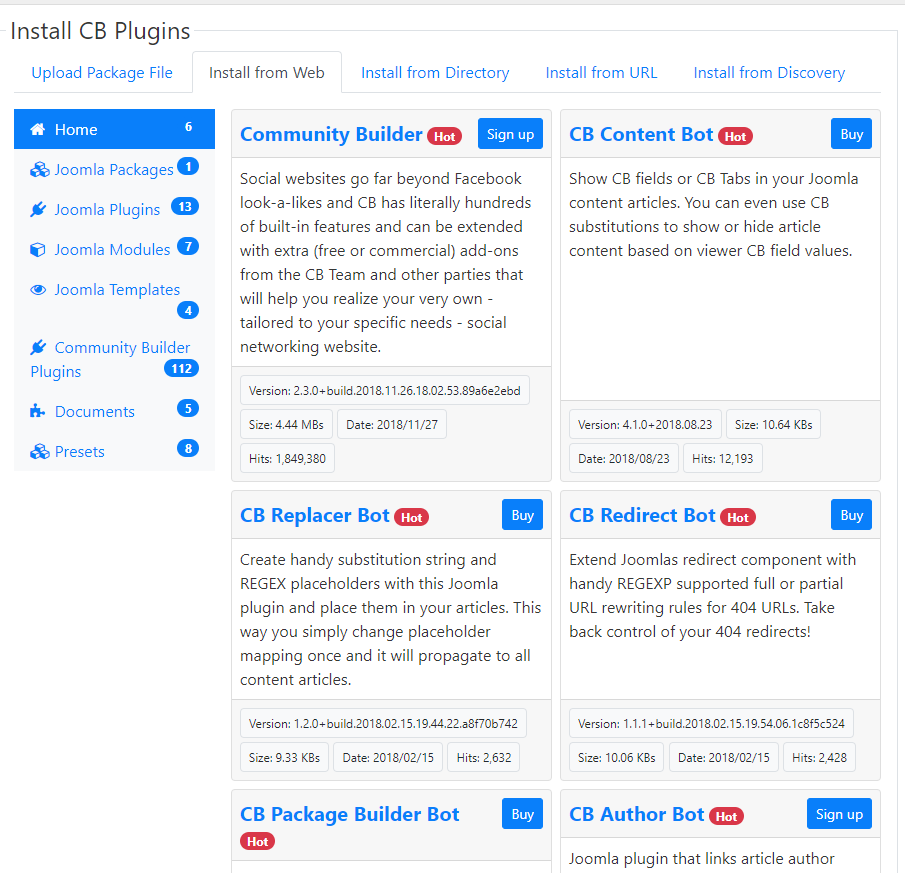Click the Community Builder Plugins plug icon
The width and height of the screenshot is (905, 873).
tap(38, 347)
